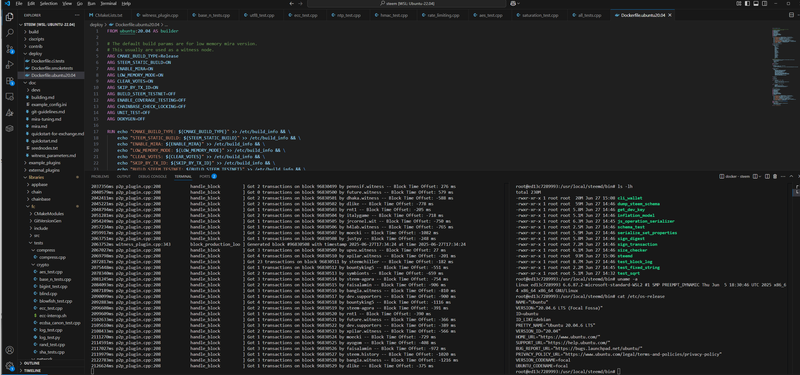Screen dimensions: 800x375
Task: Open the Explorer view in activity bar
Action: tap(9, 16)
